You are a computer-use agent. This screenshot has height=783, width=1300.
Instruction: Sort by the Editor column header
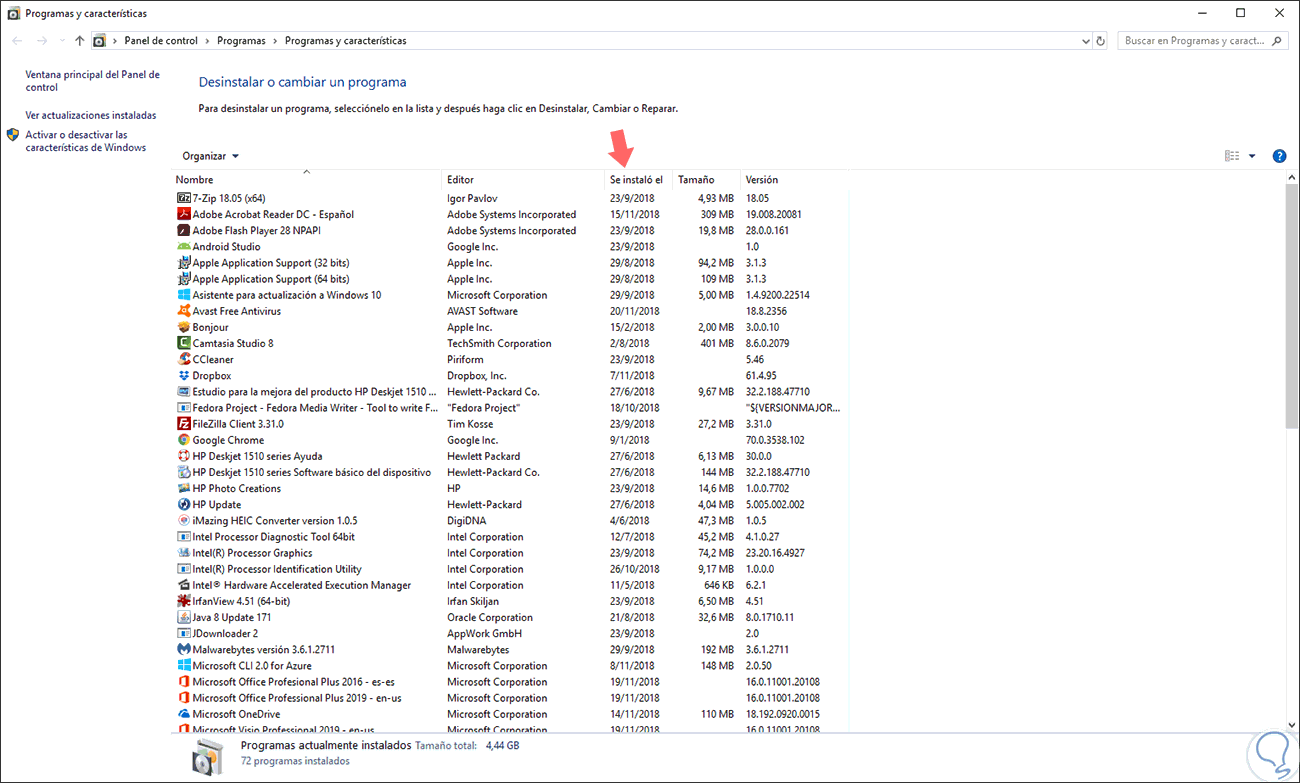click(x=523, y=180)
